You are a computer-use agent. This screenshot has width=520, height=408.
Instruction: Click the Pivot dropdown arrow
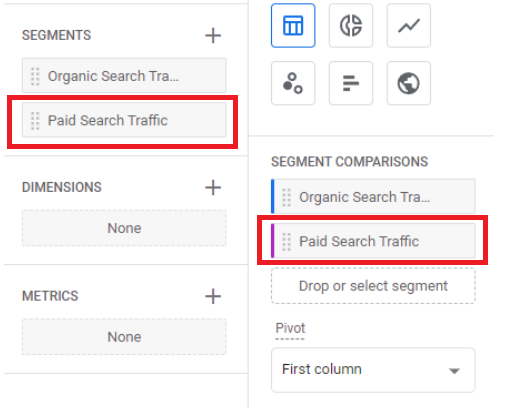pyautogui.click(x=454, y=371)
